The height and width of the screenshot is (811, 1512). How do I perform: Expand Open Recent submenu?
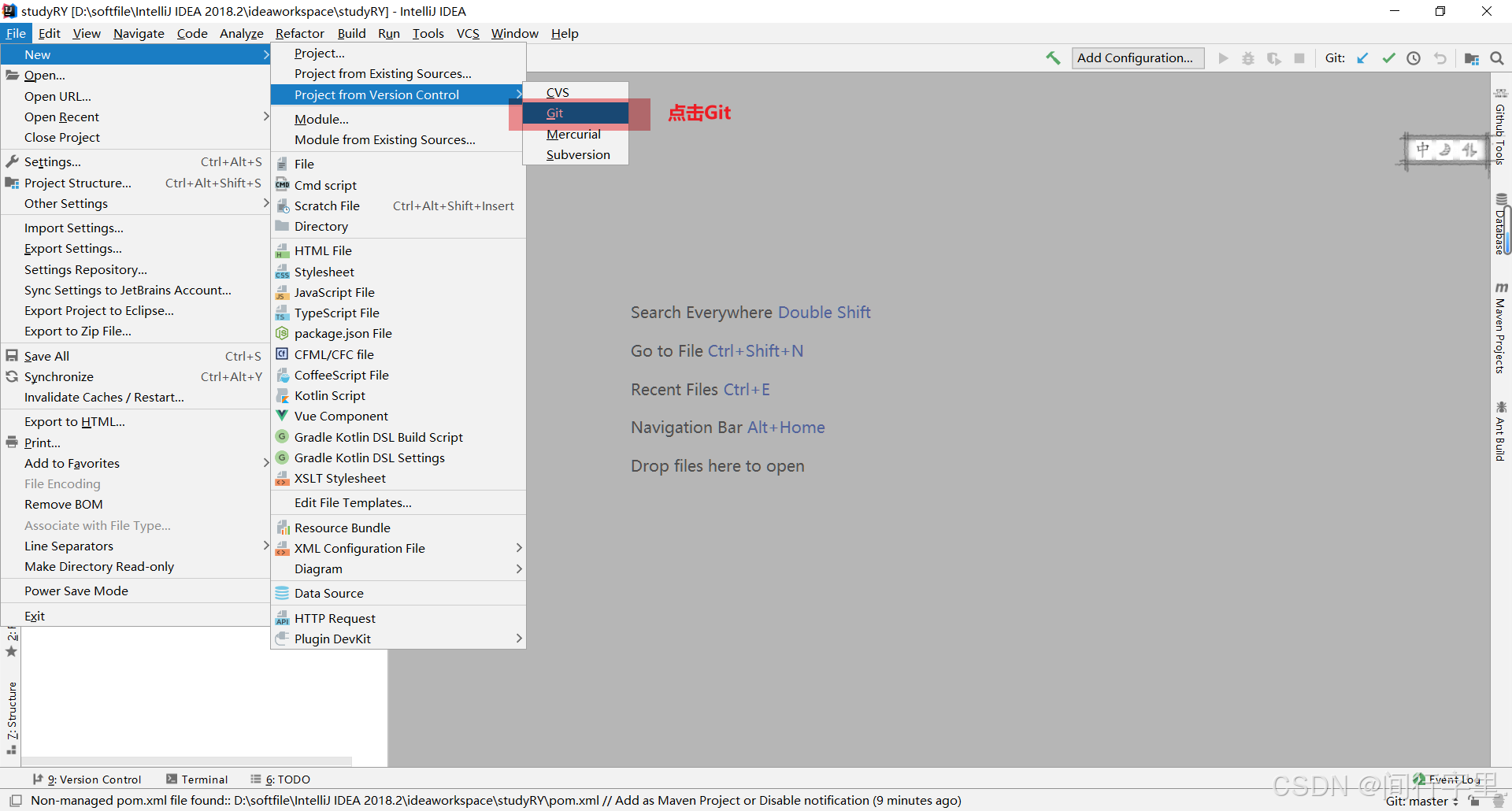tap(135, 117)
